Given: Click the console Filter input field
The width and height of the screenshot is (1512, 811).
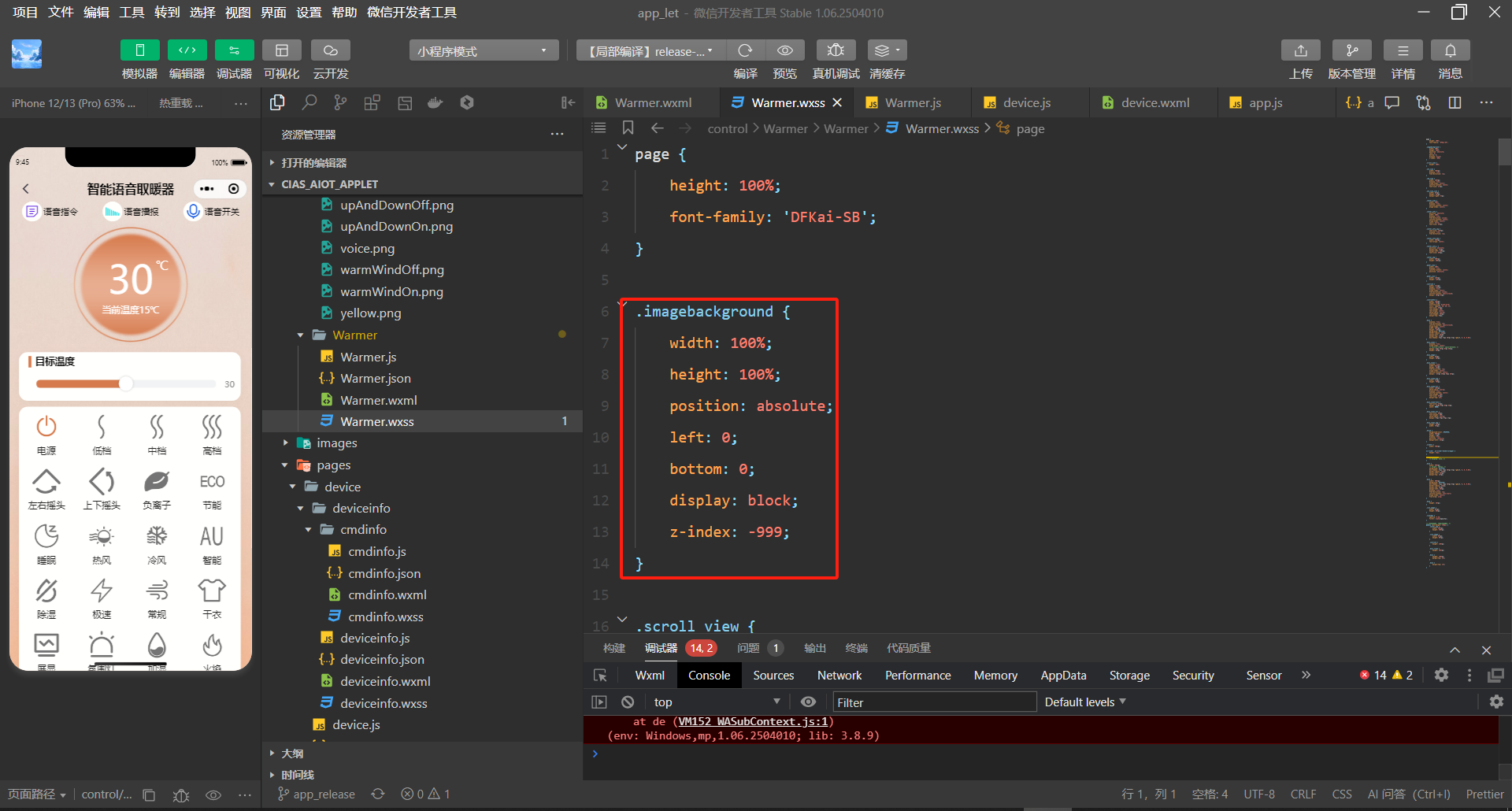Looking at the screenshot, I should tap(933, 702).
